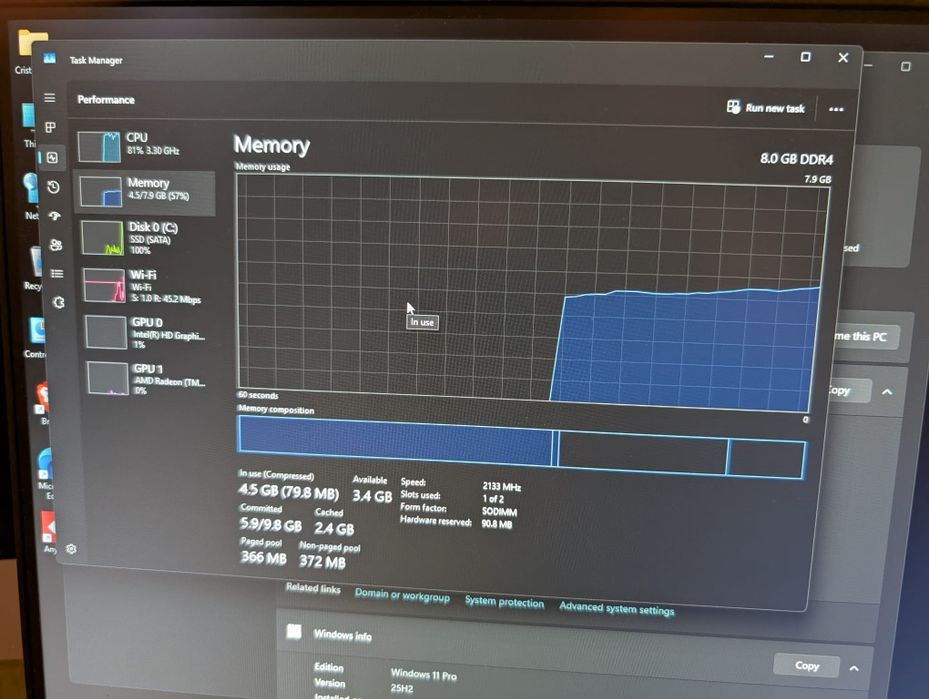Image resolution: width=929 pixels, height=699 pixels.
Task: Open the Details page icon in sidebar
Action: [x=57, y=274]
